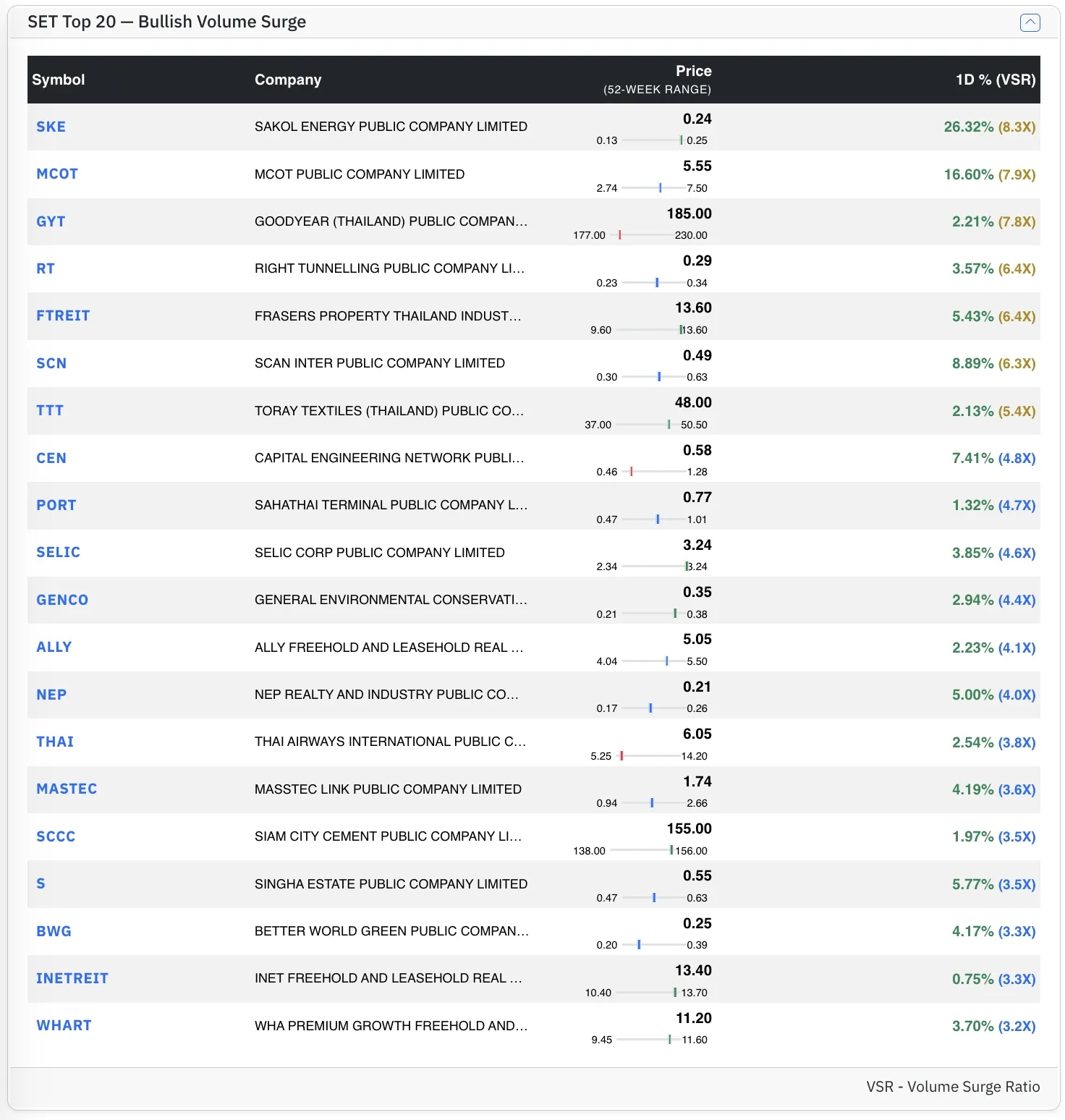Click the 2.21% (7.8X) value

(994, 222)
